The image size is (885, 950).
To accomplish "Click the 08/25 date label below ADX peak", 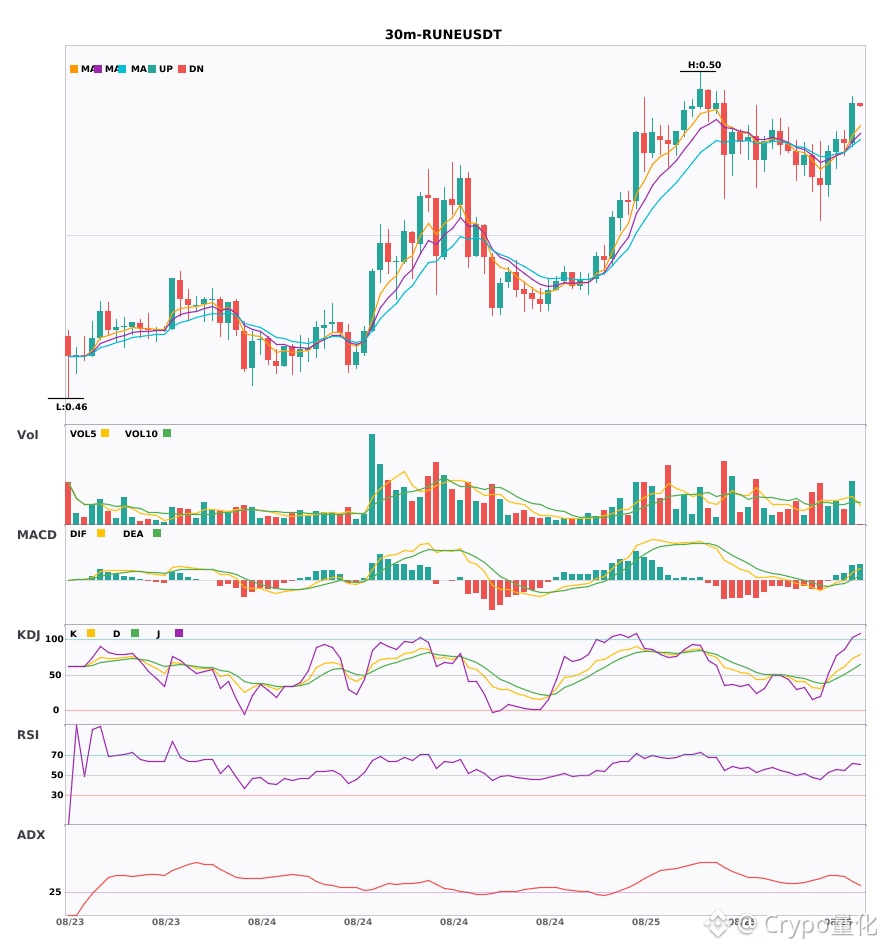I will (646, 922).
